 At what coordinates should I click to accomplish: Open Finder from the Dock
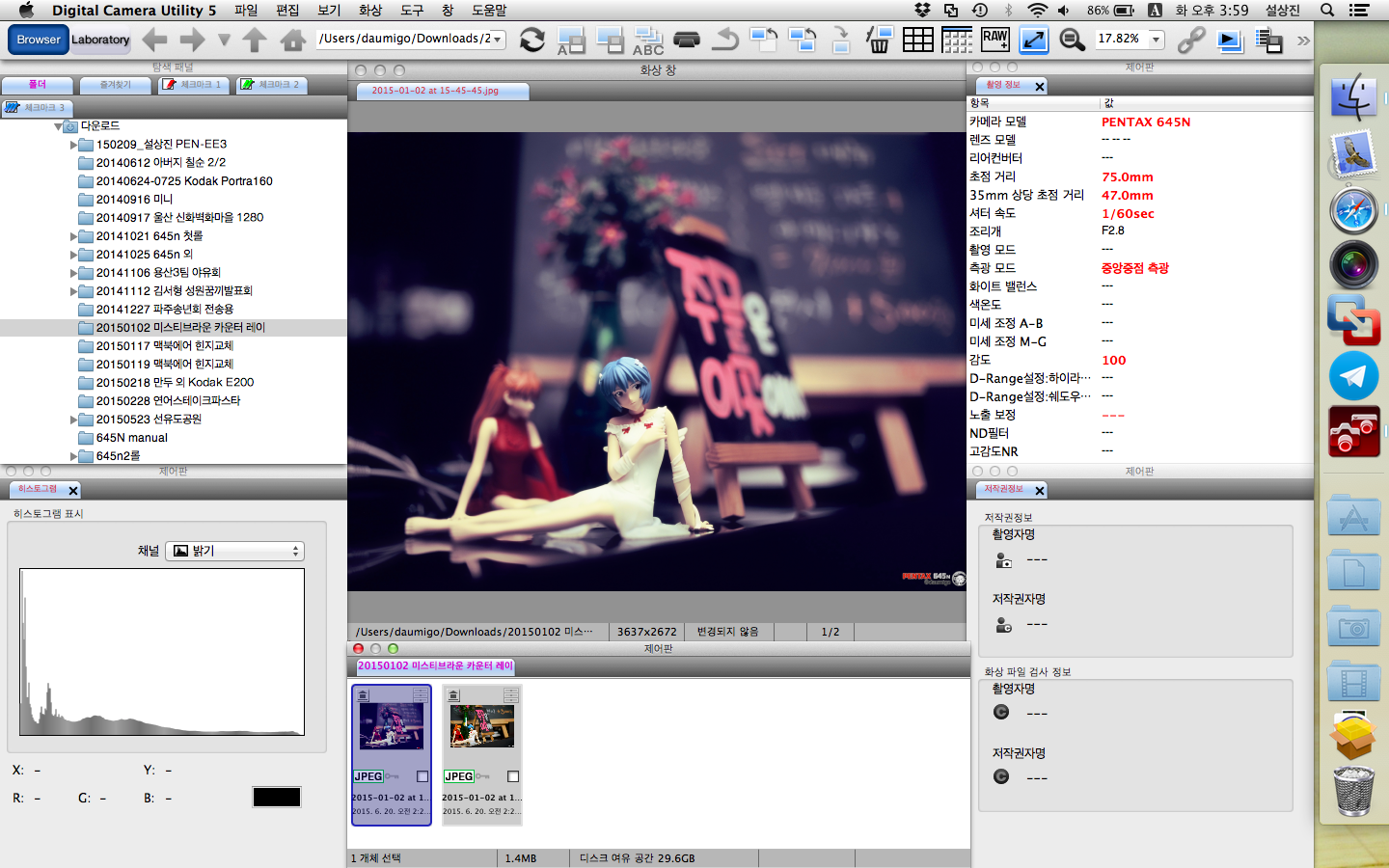pos(1353,96)
